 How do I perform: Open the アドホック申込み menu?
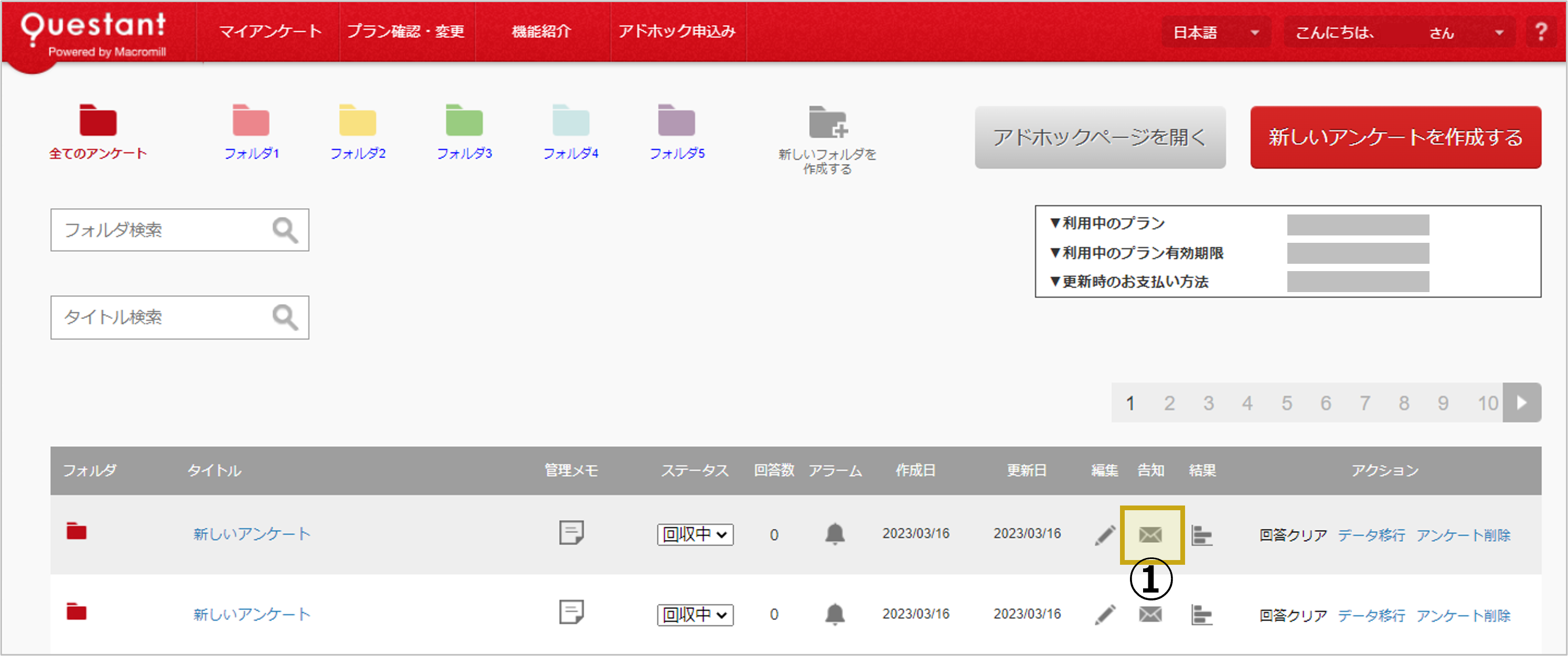[677, 31]
